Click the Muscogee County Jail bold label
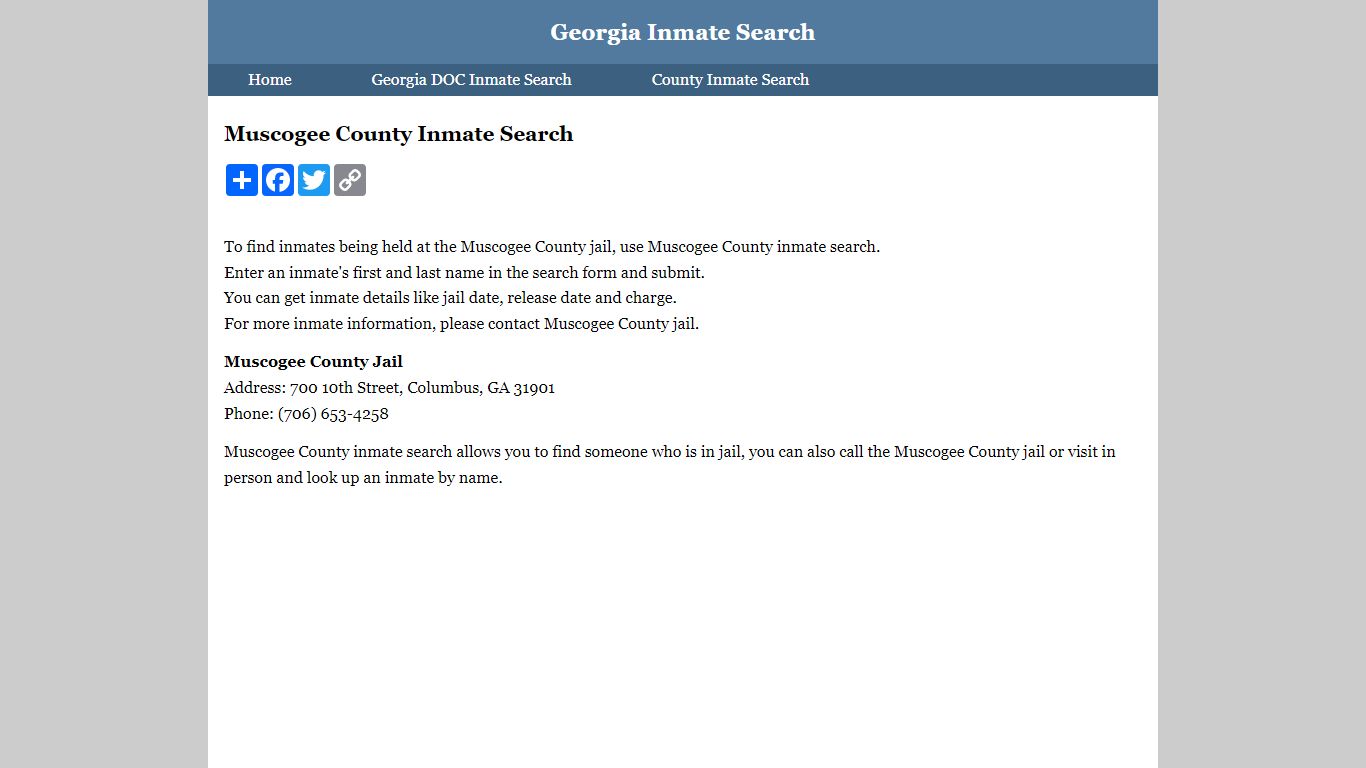This screenshot has height=768, width=1366. click(x=313, y=361)
